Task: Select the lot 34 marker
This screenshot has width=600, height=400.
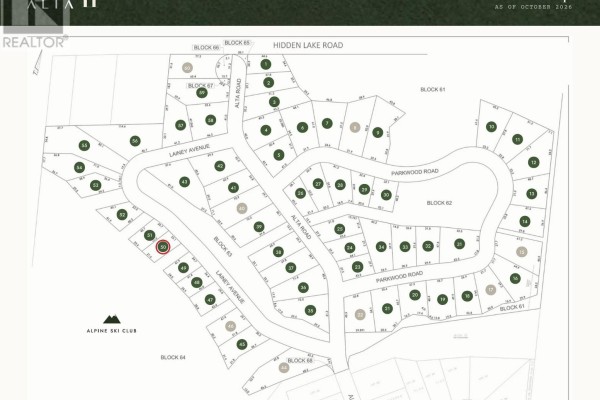Action: point(381,247)
